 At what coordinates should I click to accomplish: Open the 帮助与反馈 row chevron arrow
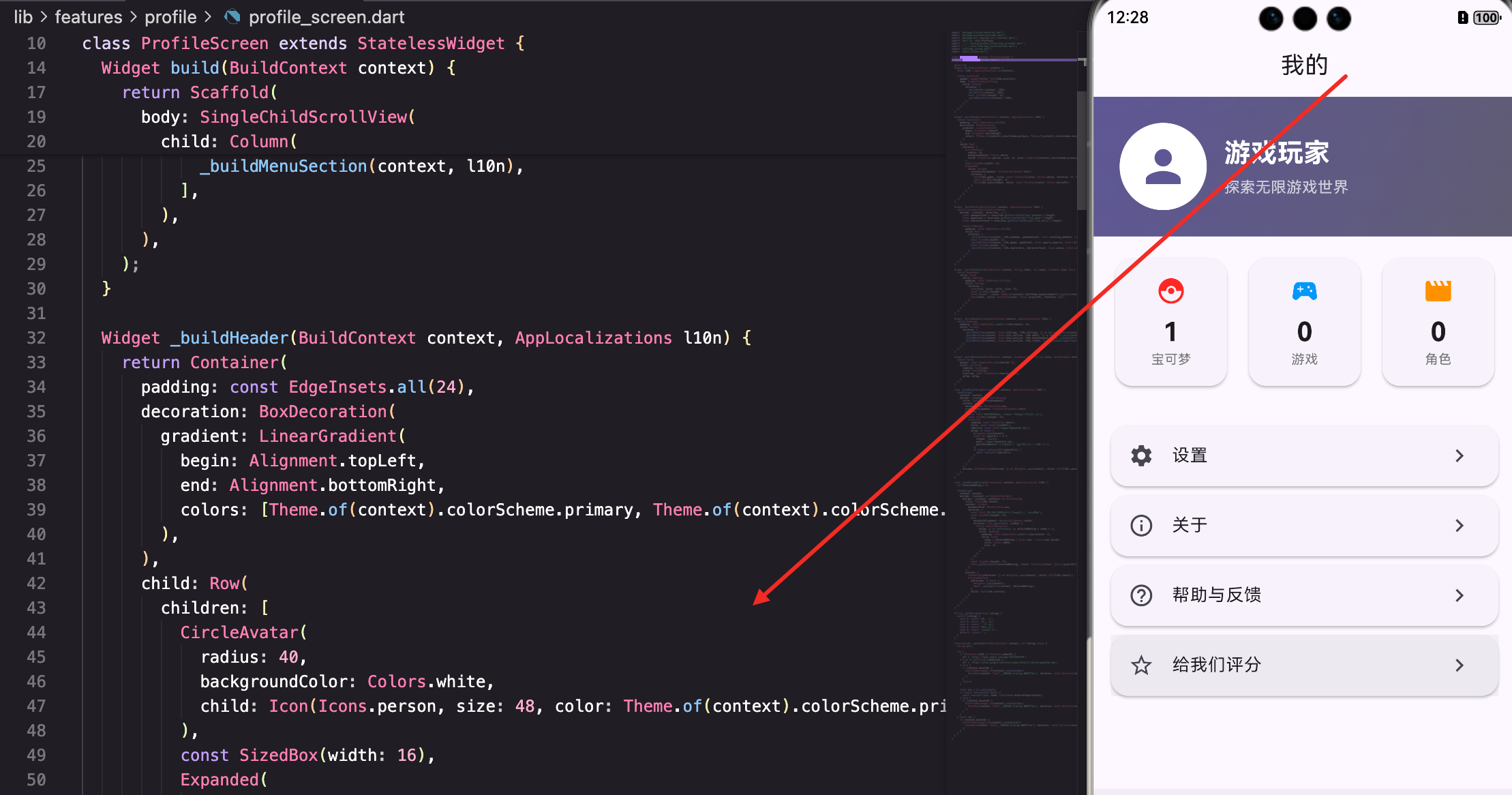1459,595
